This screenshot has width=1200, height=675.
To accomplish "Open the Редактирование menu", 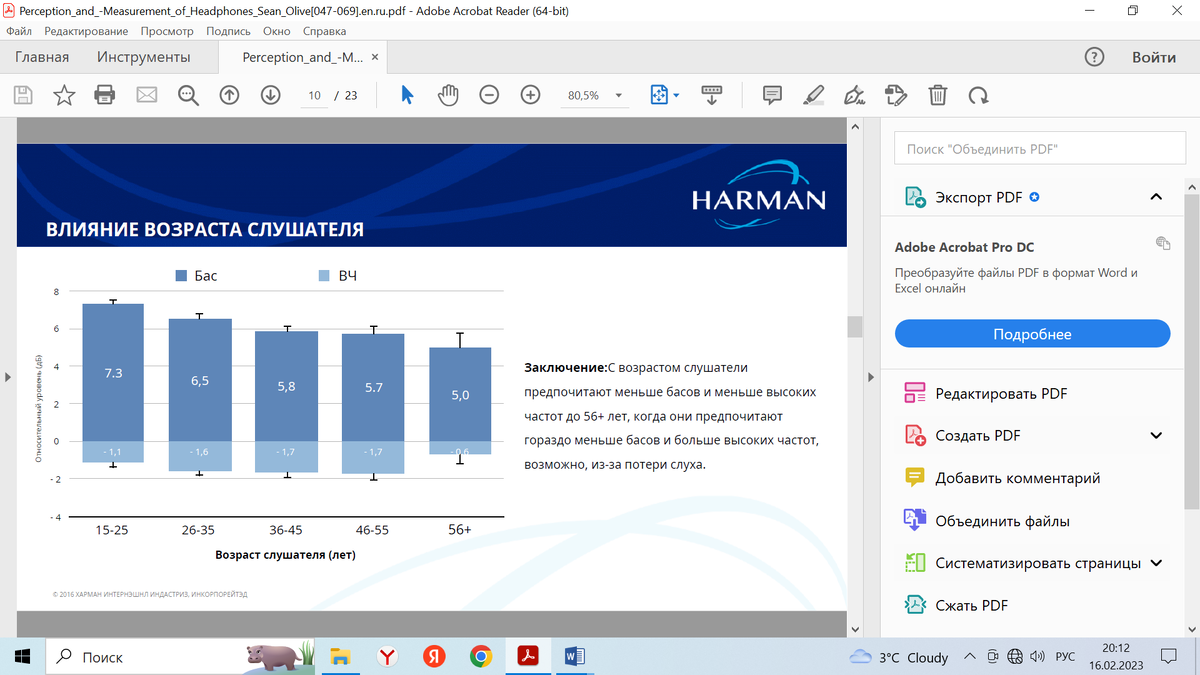I will [86, 31].
